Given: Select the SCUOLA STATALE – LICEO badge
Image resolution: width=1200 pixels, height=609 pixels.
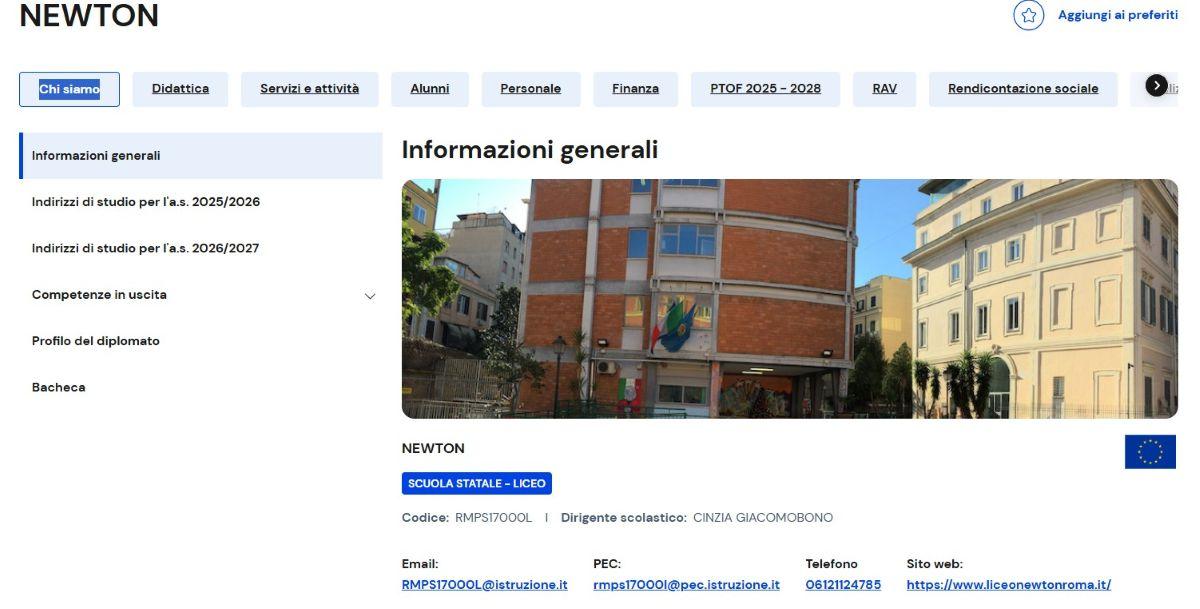Looking at the screenshot, I should click(477, 483).
